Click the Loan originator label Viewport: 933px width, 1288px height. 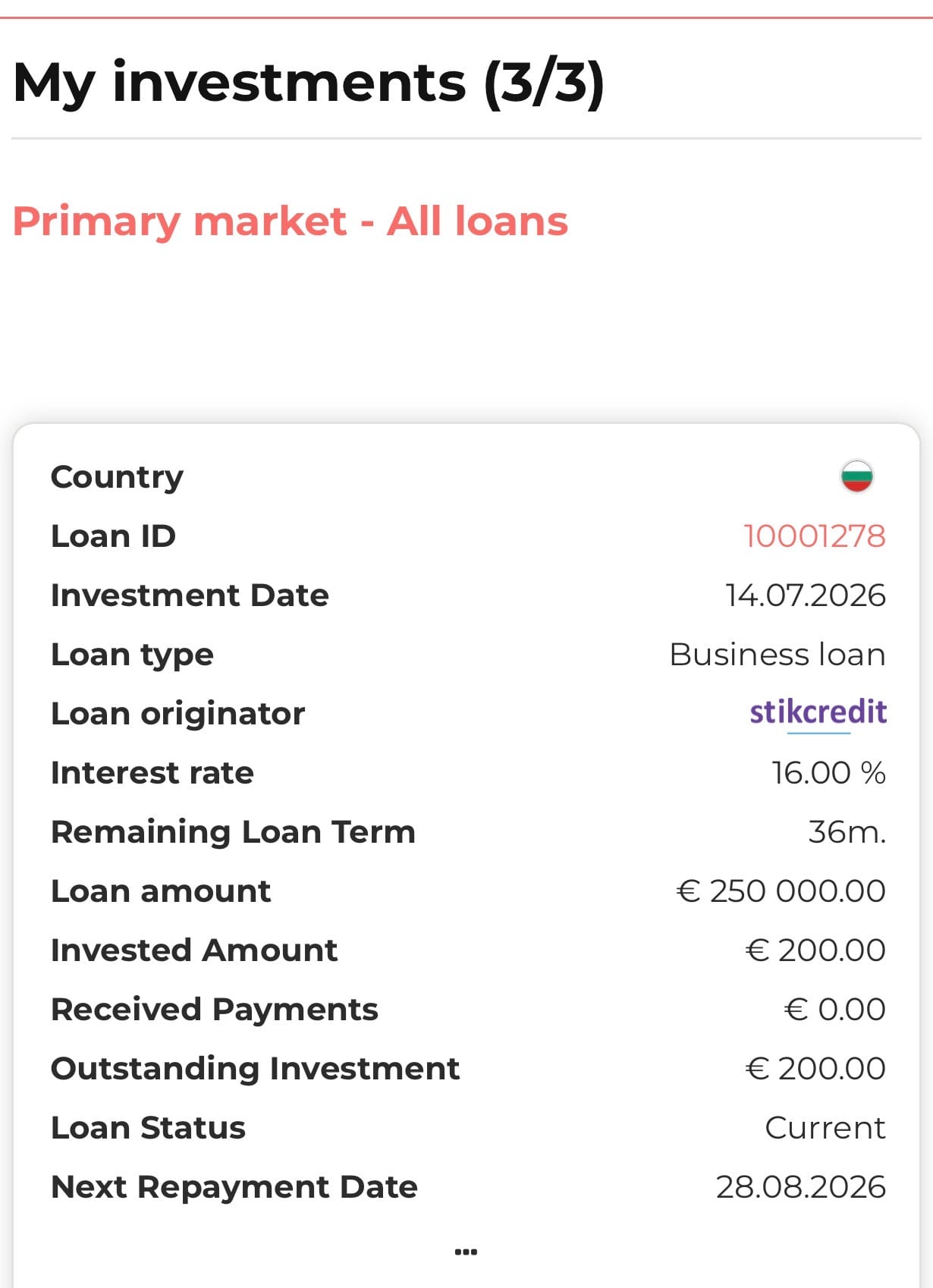pyautogui.click(x=177, y=715)
